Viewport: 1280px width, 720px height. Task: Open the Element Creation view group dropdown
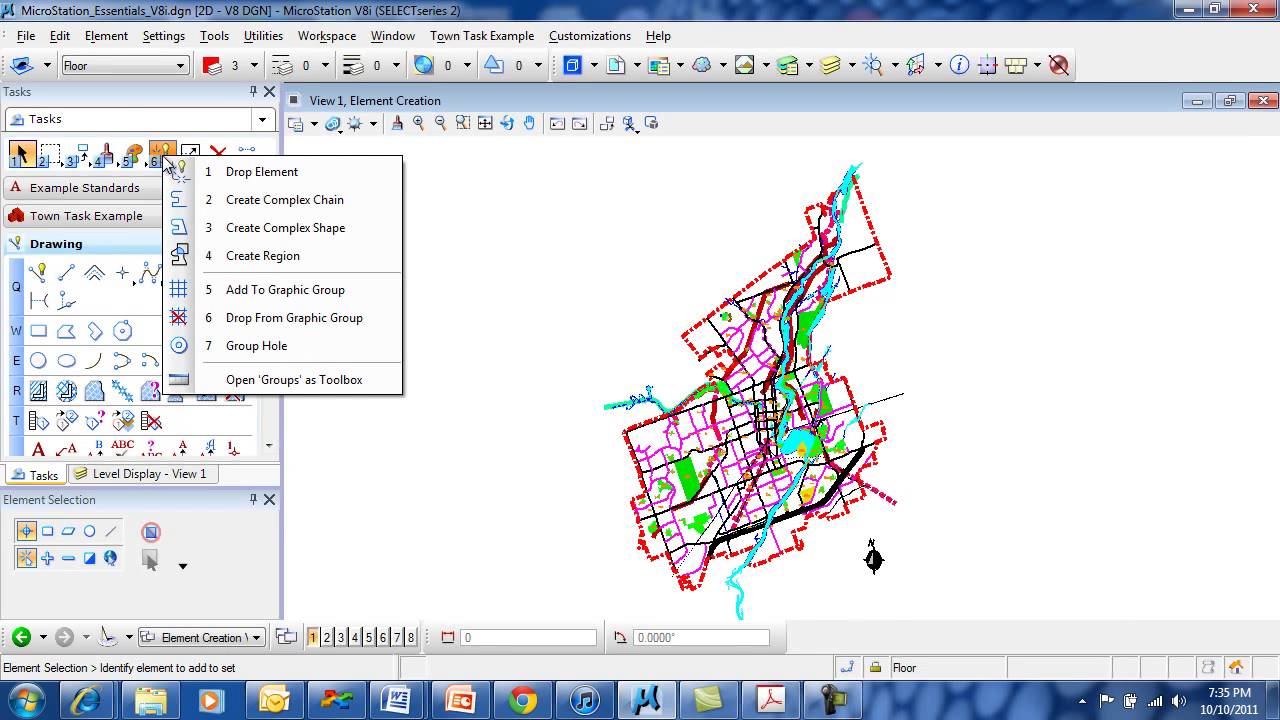256,638
